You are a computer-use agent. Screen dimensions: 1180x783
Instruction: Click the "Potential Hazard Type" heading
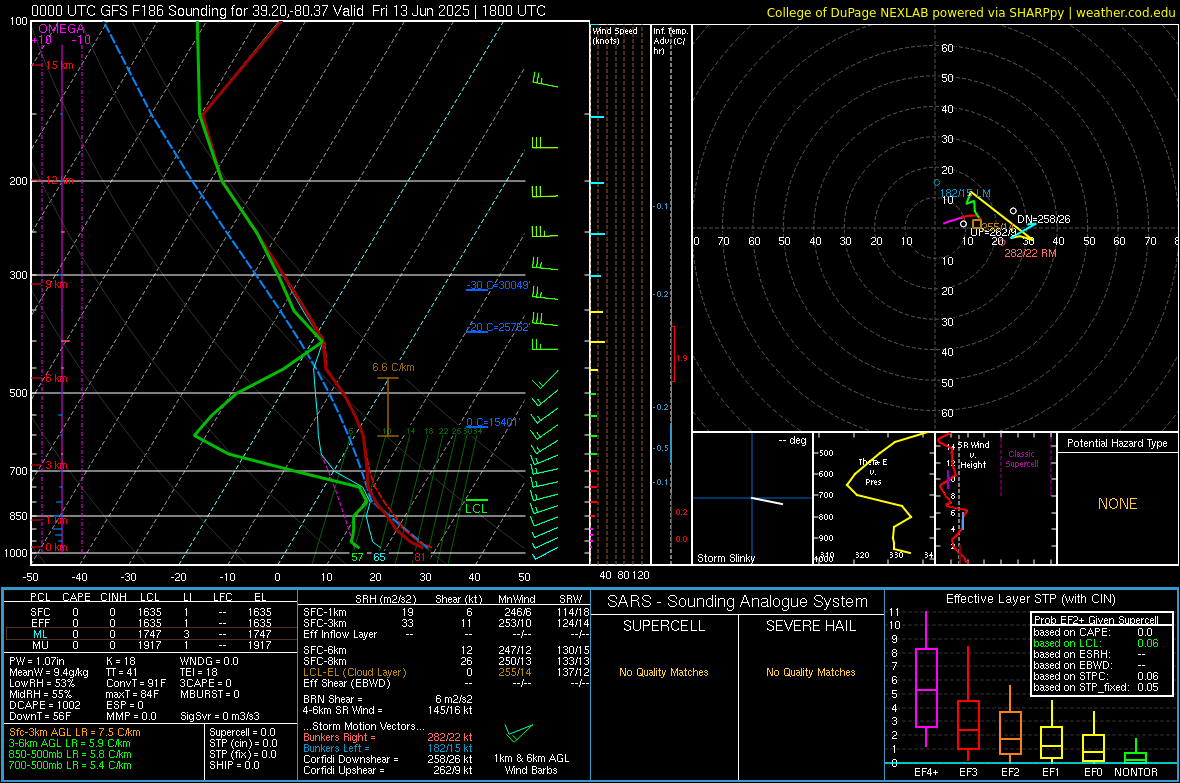1117,443
